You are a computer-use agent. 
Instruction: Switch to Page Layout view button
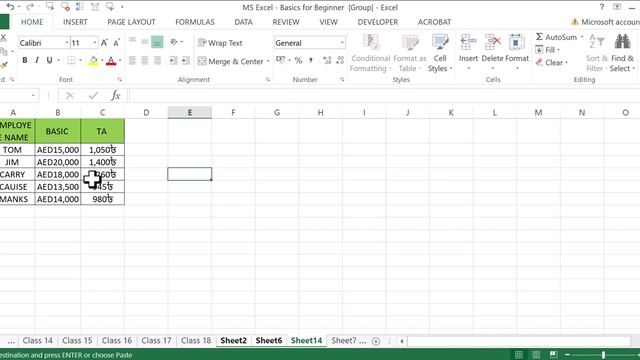pos(536,354)
